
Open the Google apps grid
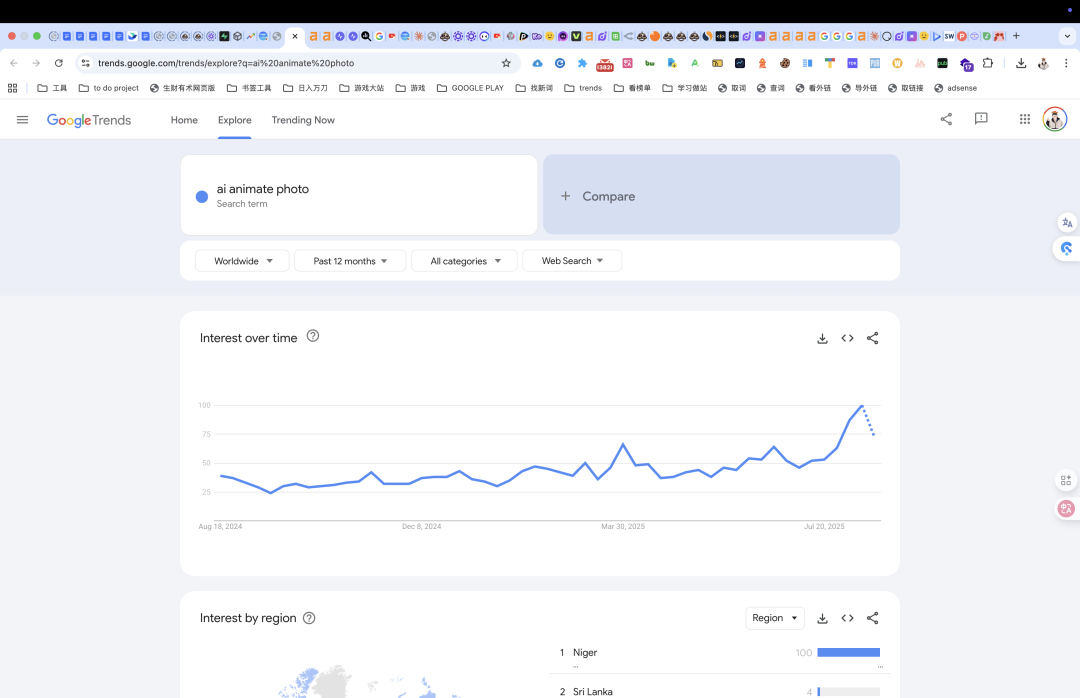coord(1025,119)
